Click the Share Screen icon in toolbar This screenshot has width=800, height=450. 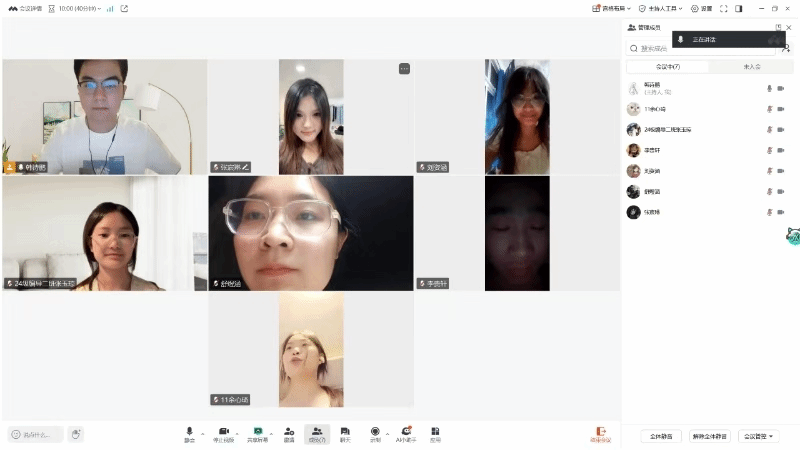[258, 432]
